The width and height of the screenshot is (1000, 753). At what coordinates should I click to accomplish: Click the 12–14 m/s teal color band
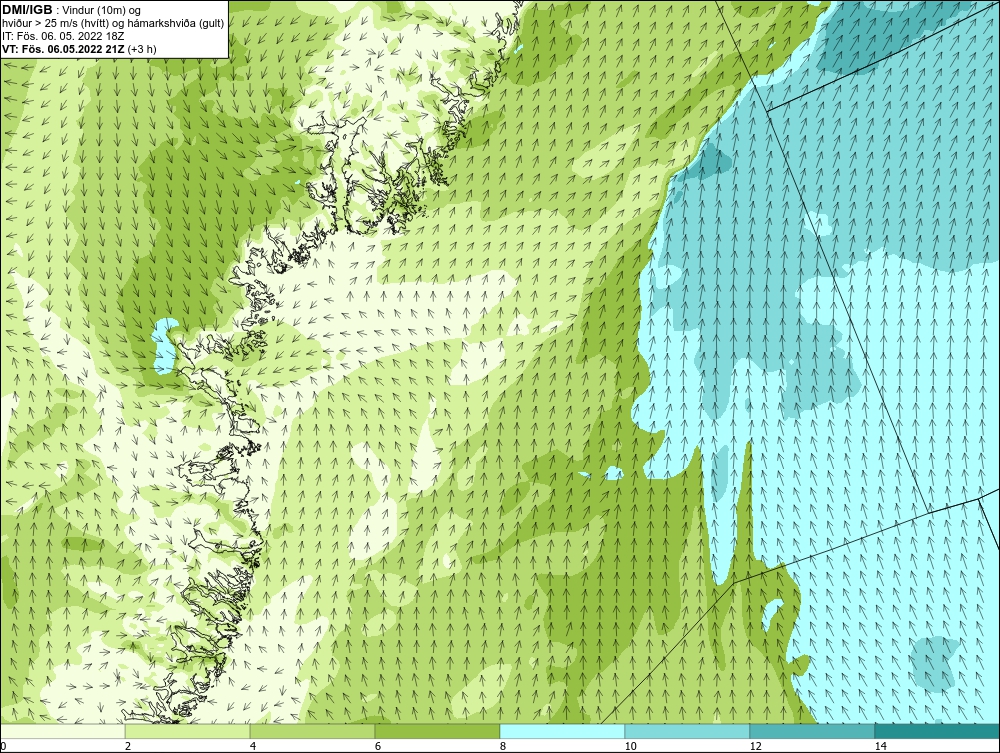pos(812,731)
